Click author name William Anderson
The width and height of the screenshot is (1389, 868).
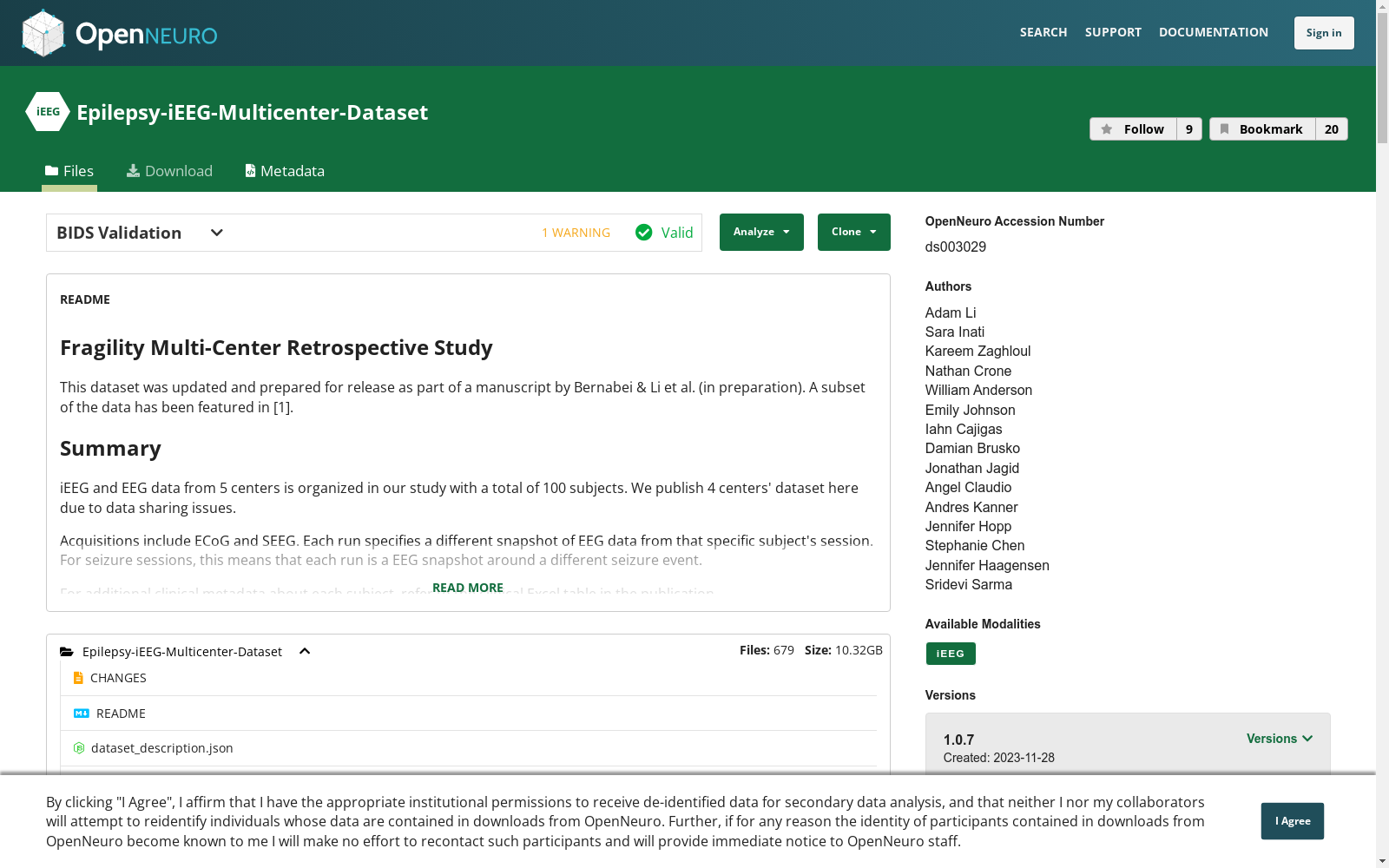979,390
